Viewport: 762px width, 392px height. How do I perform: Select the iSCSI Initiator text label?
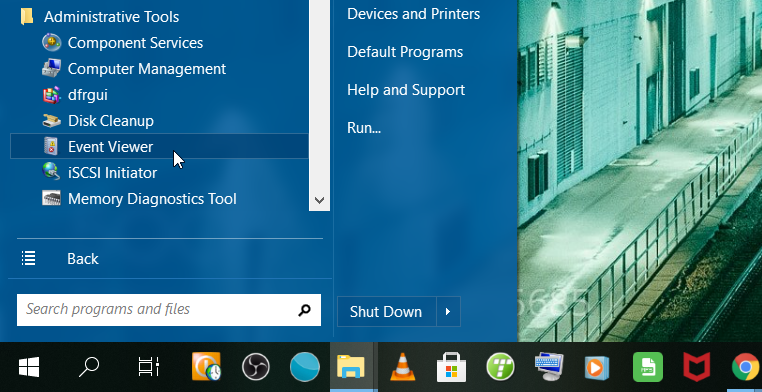point(112,172)
